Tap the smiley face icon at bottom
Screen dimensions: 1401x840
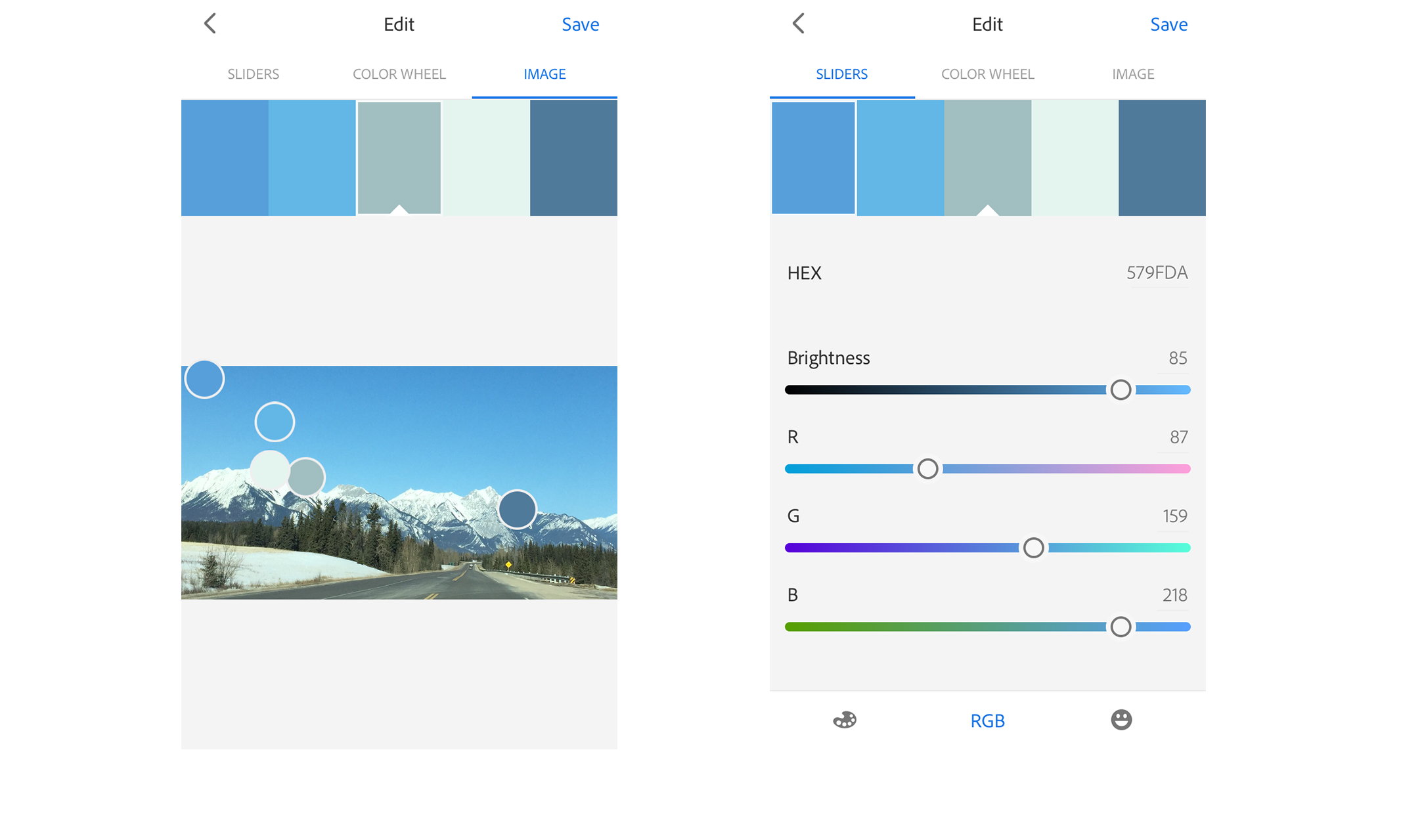1121,720
